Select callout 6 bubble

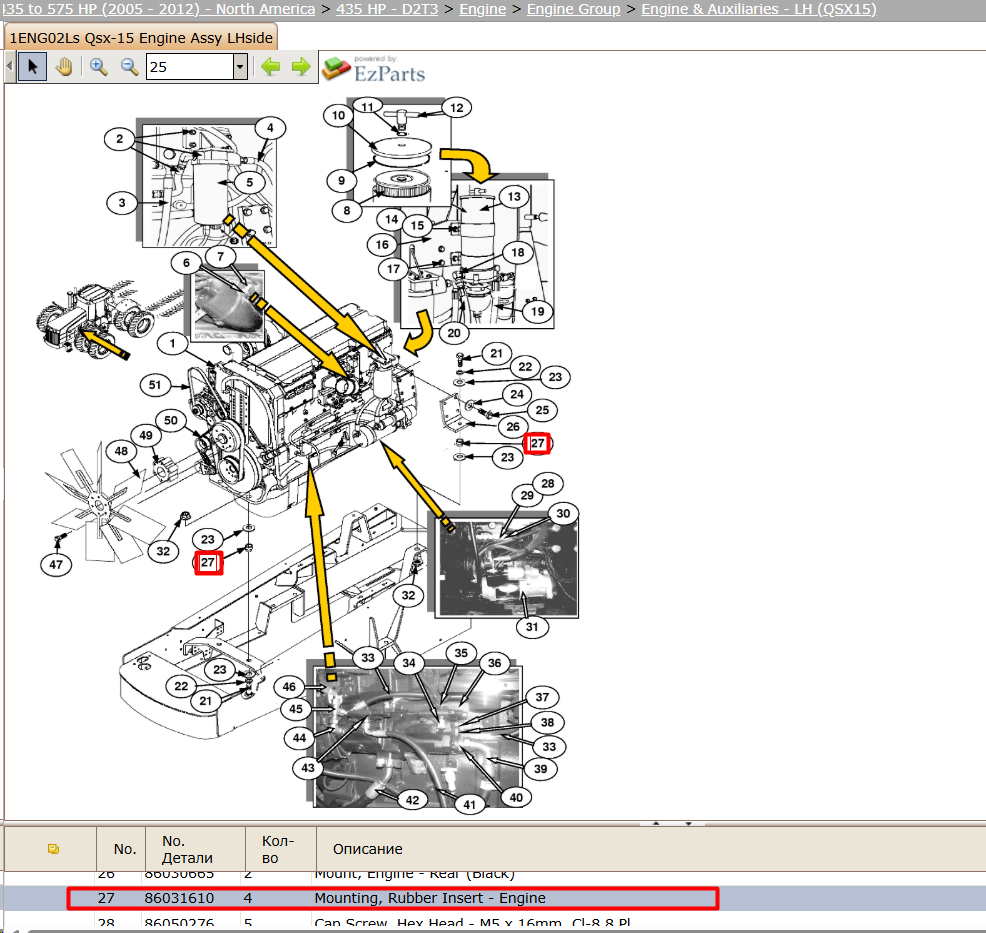(x=186, y=263)
